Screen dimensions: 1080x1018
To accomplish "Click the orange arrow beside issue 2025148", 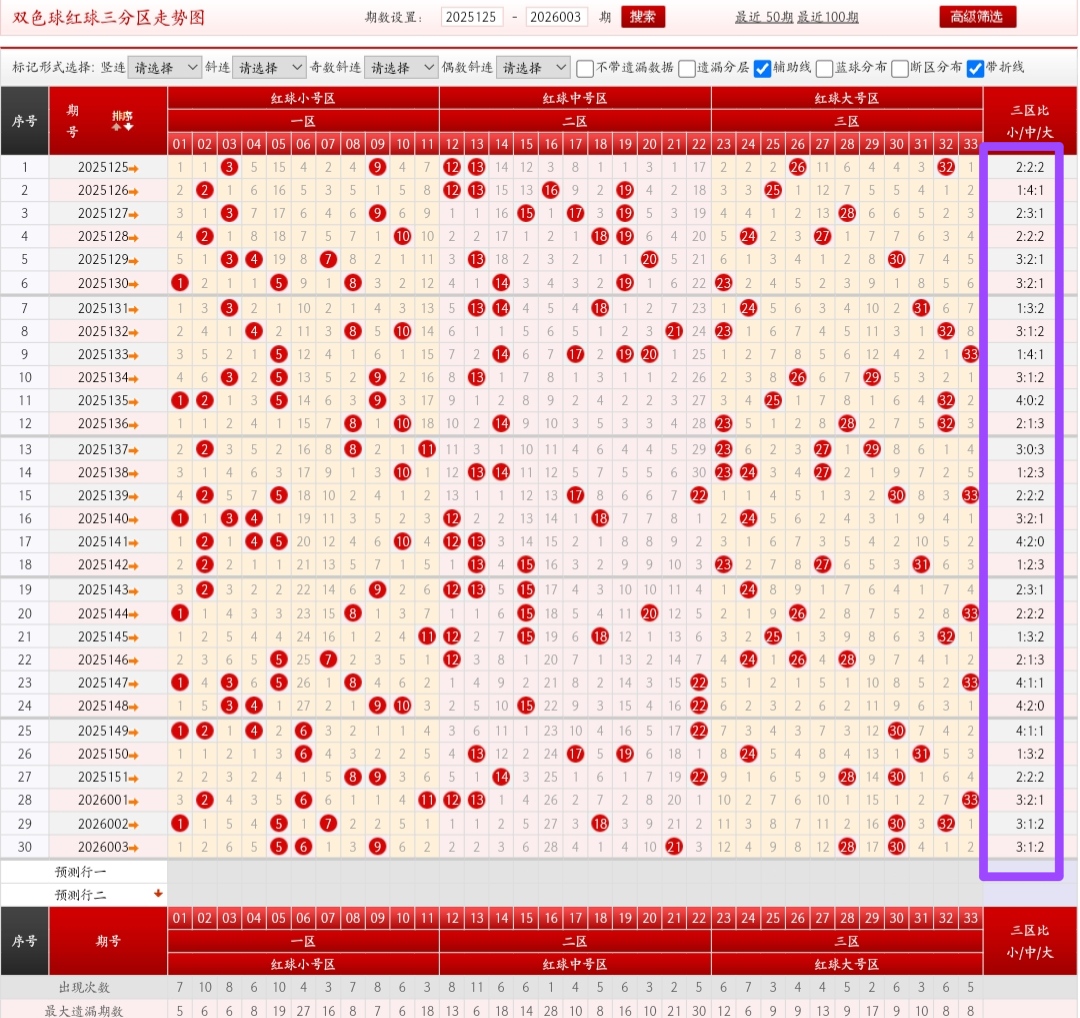I will click(x=134, y=707).
